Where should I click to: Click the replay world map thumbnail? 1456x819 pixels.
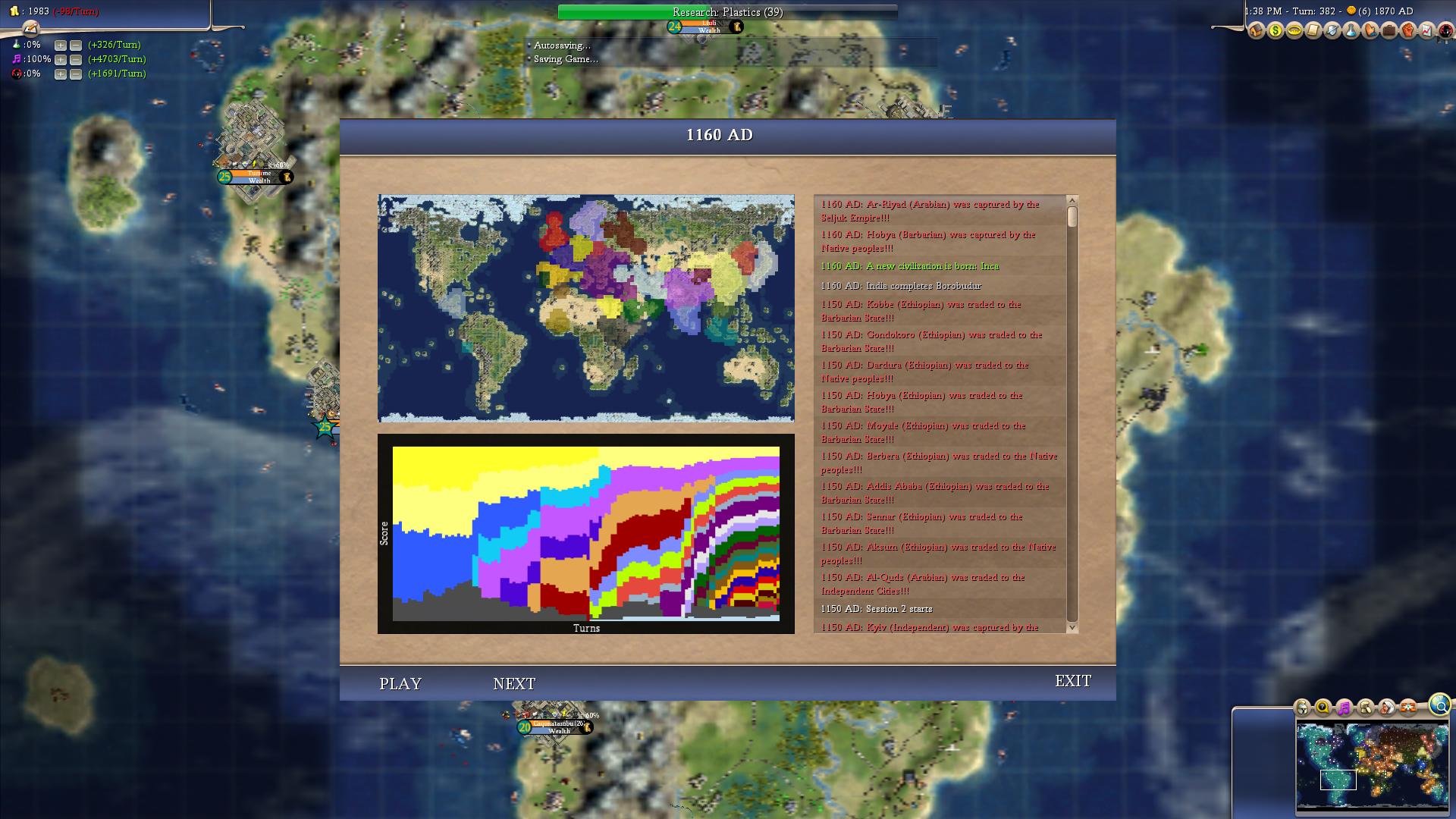[x=586, y=308]
